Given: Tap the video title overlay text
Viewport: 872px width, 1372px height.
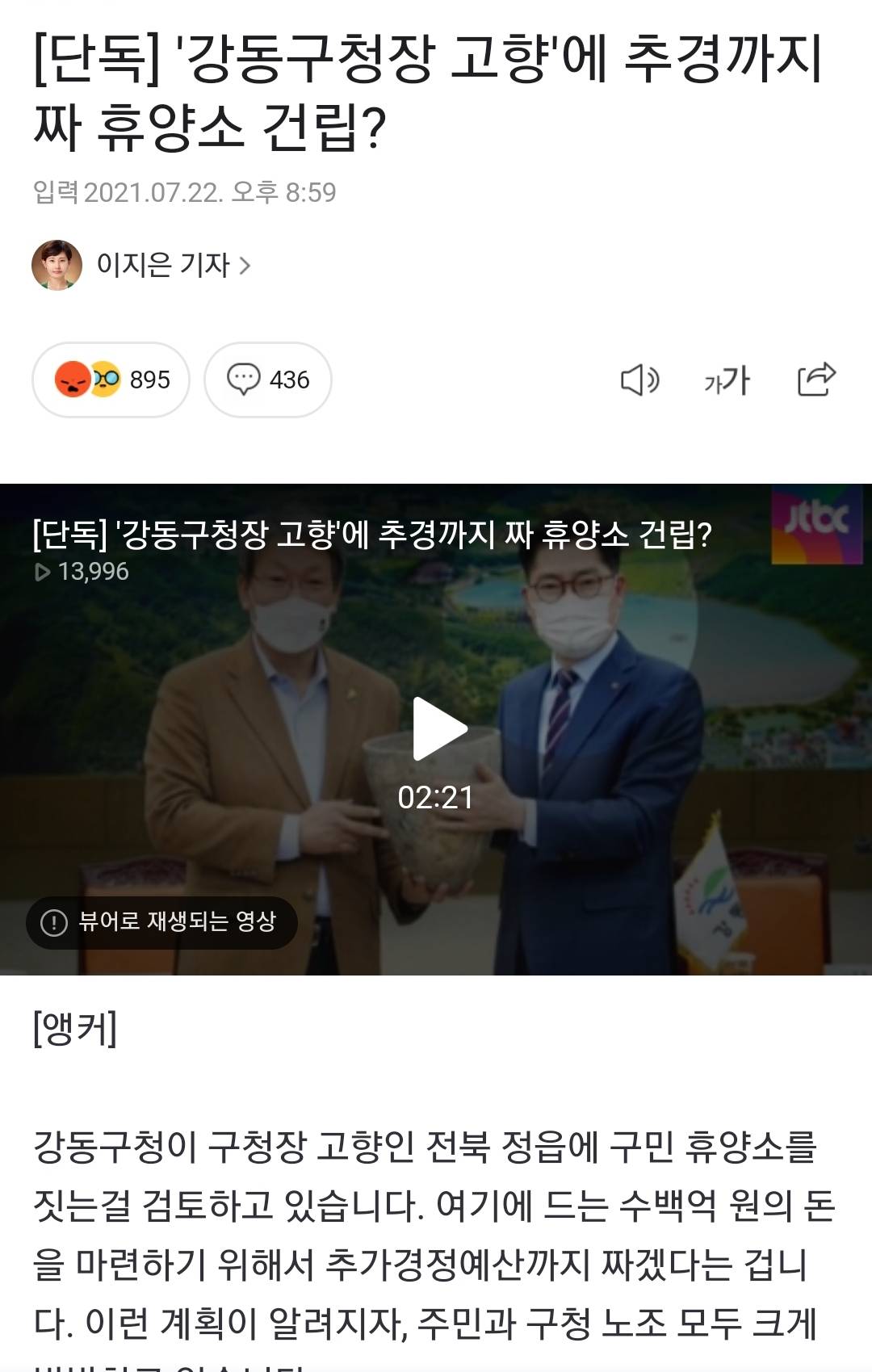Looking at the screenshot, I should [x=371, y=534].
